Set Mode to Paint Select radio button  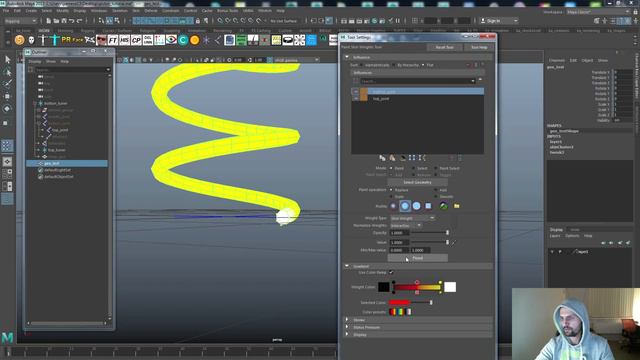(436, 168)
